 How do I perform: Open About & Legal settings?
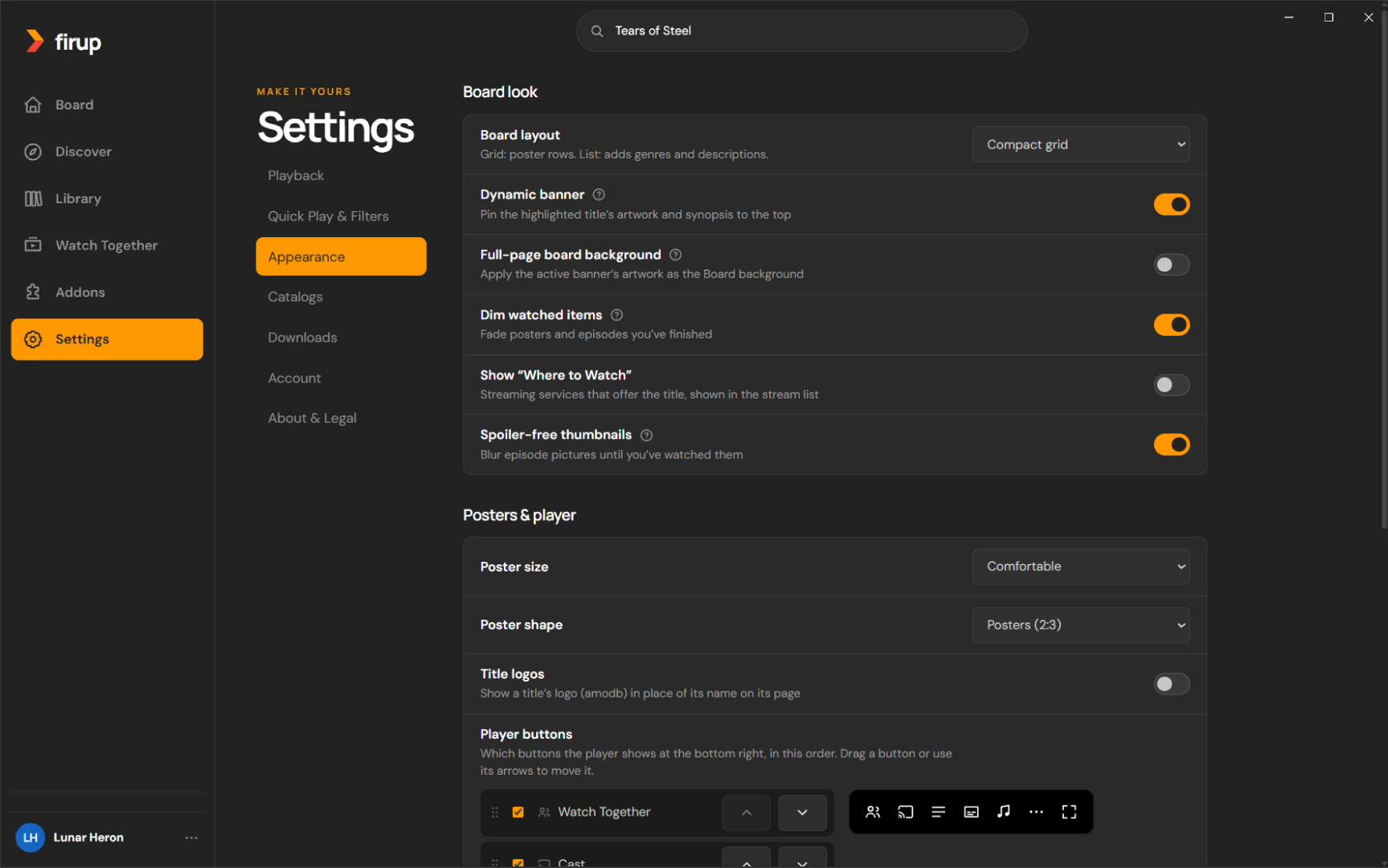(341, 418)
